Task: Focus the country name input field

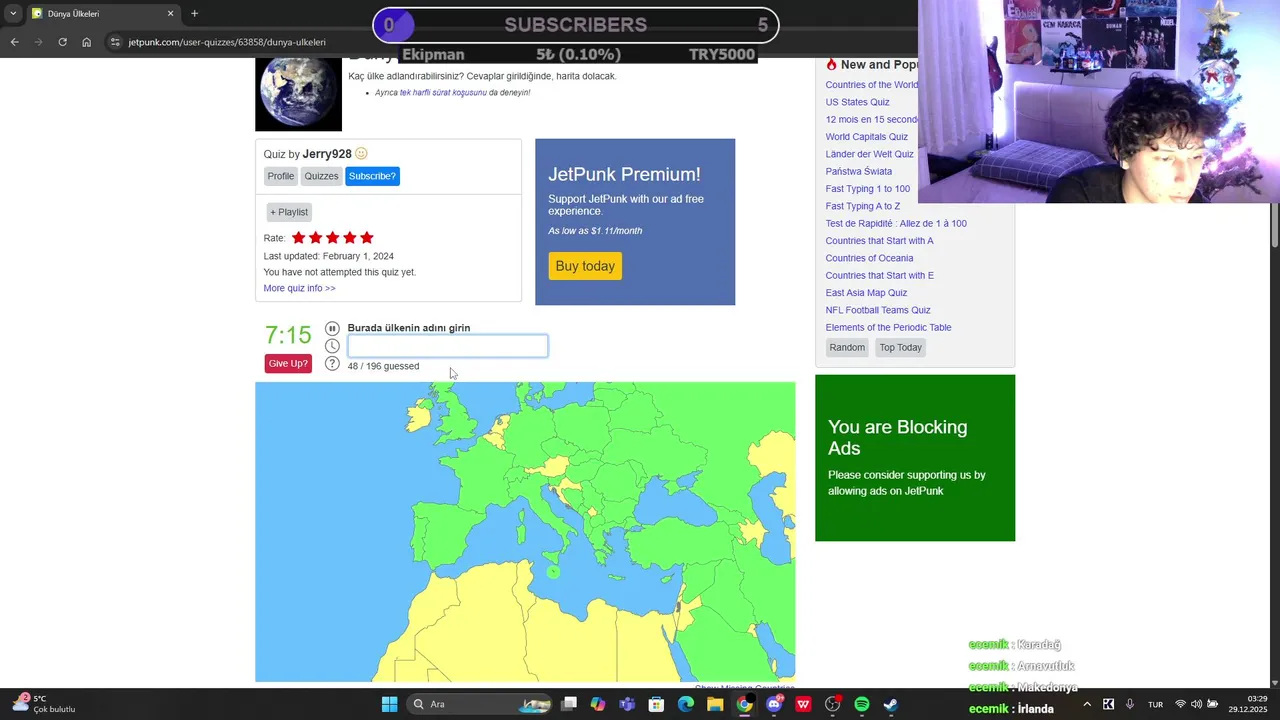Action: point(447,346)
